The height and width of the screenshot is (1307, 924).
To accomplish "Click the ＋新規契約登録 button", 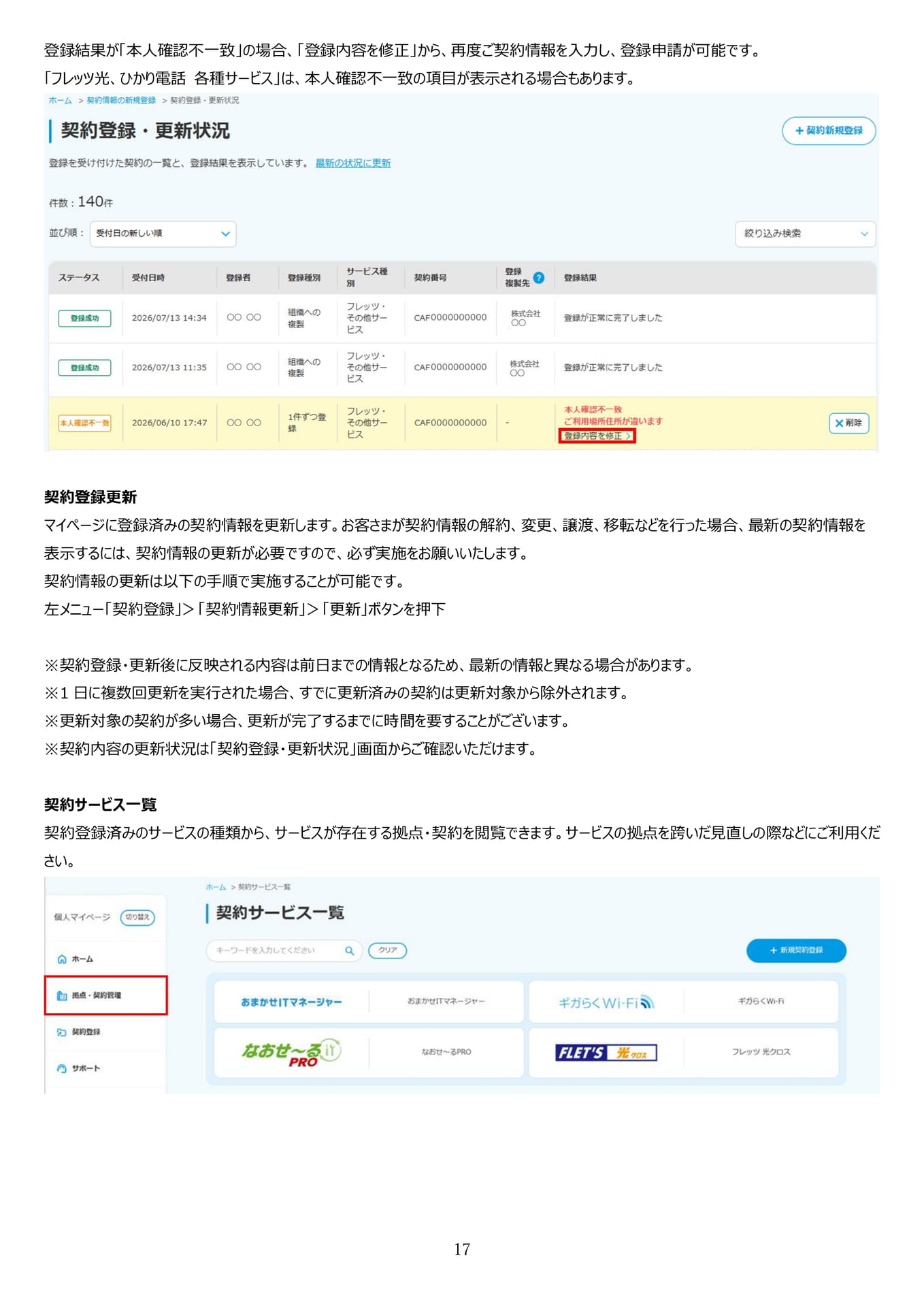I will click(796, 950).
